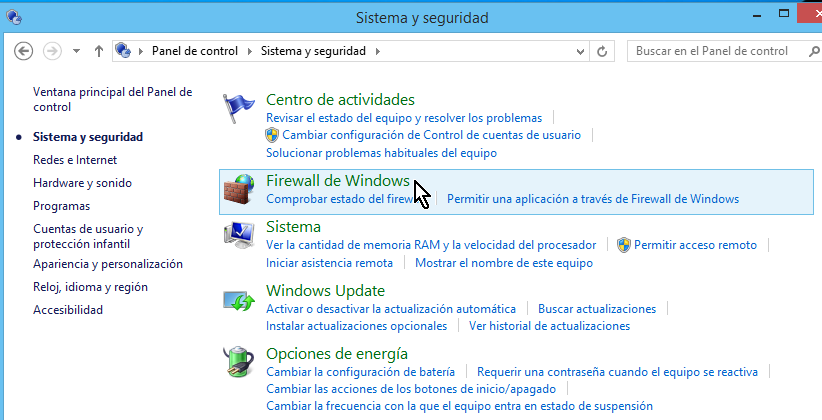Click Iniciar asistencia remota link
The image size is (822, 420).
click(329, 263)
